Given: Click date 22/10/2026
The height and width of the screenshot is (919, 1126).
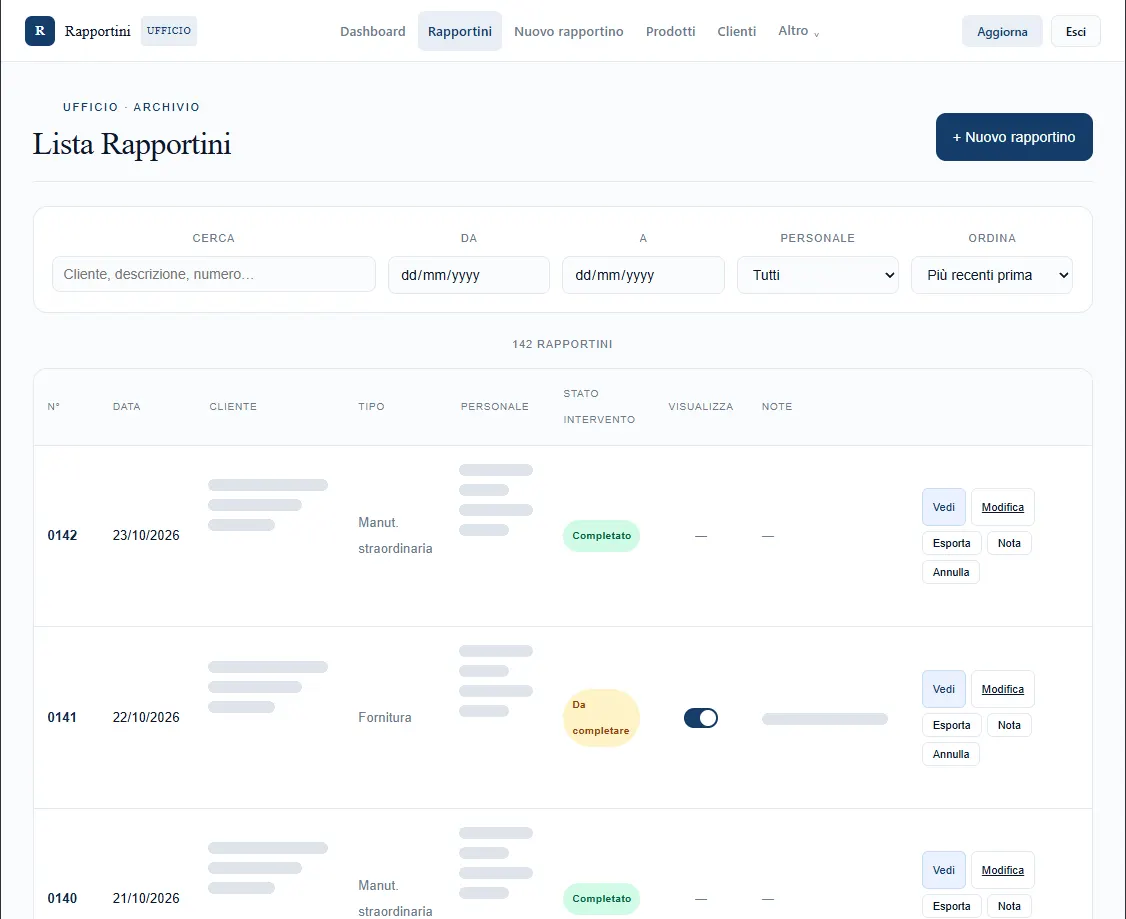Looking at the screenshot, I should point(146,717).
